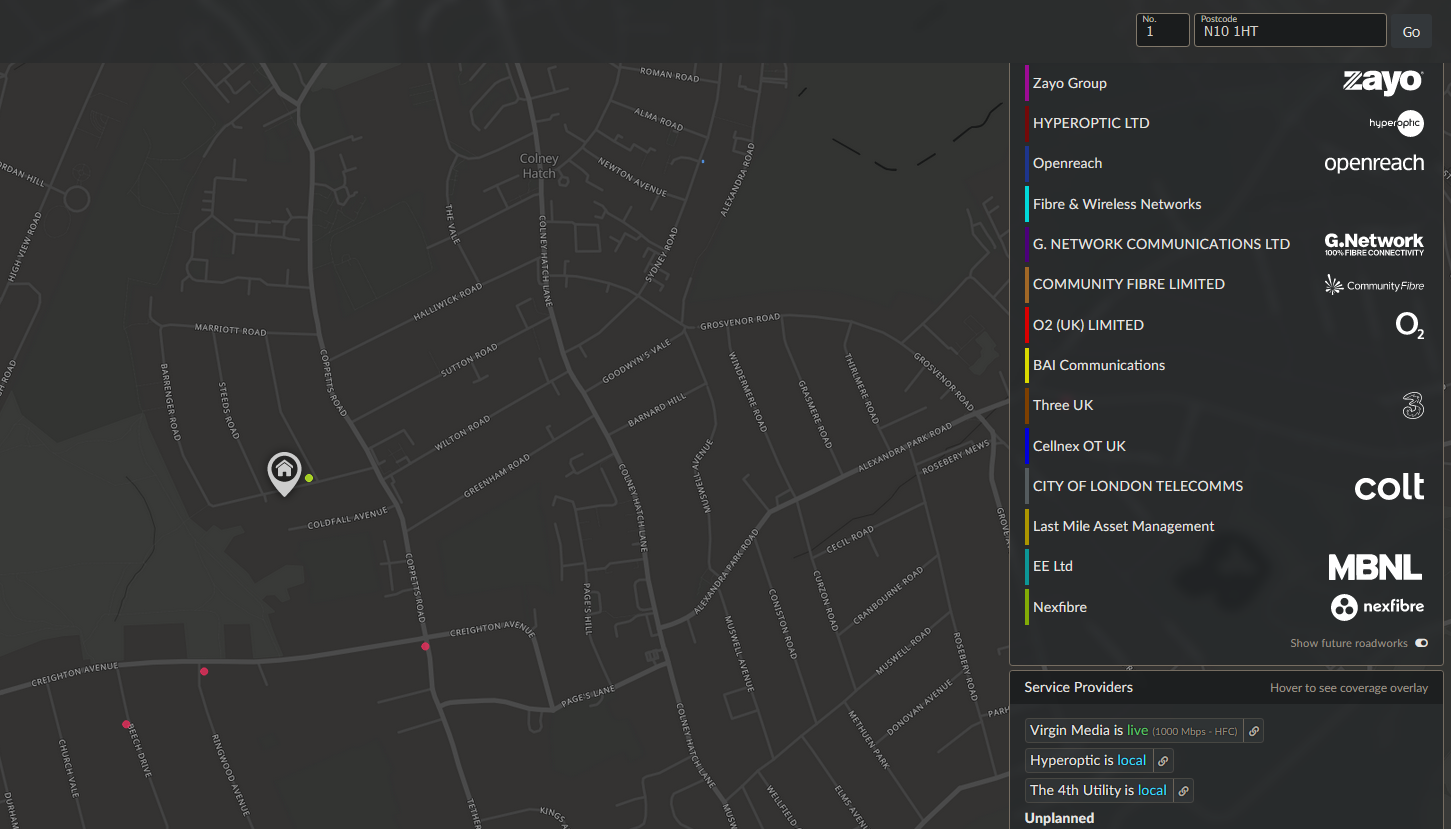Open the link icon next to Virgin Media

[1254, 731]
